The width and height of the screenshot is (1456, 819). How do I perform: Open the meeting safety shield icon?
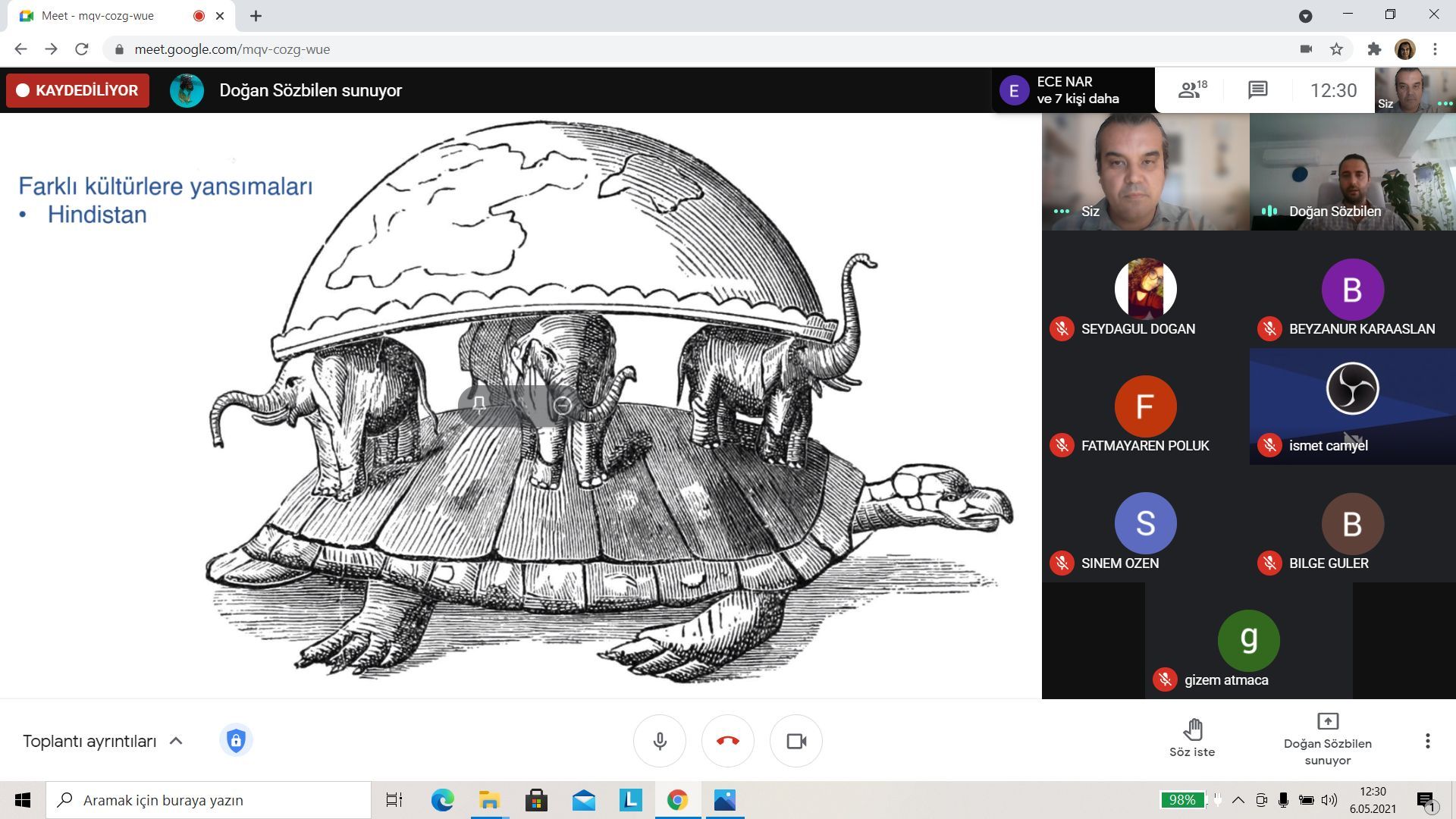click(236, 740)
